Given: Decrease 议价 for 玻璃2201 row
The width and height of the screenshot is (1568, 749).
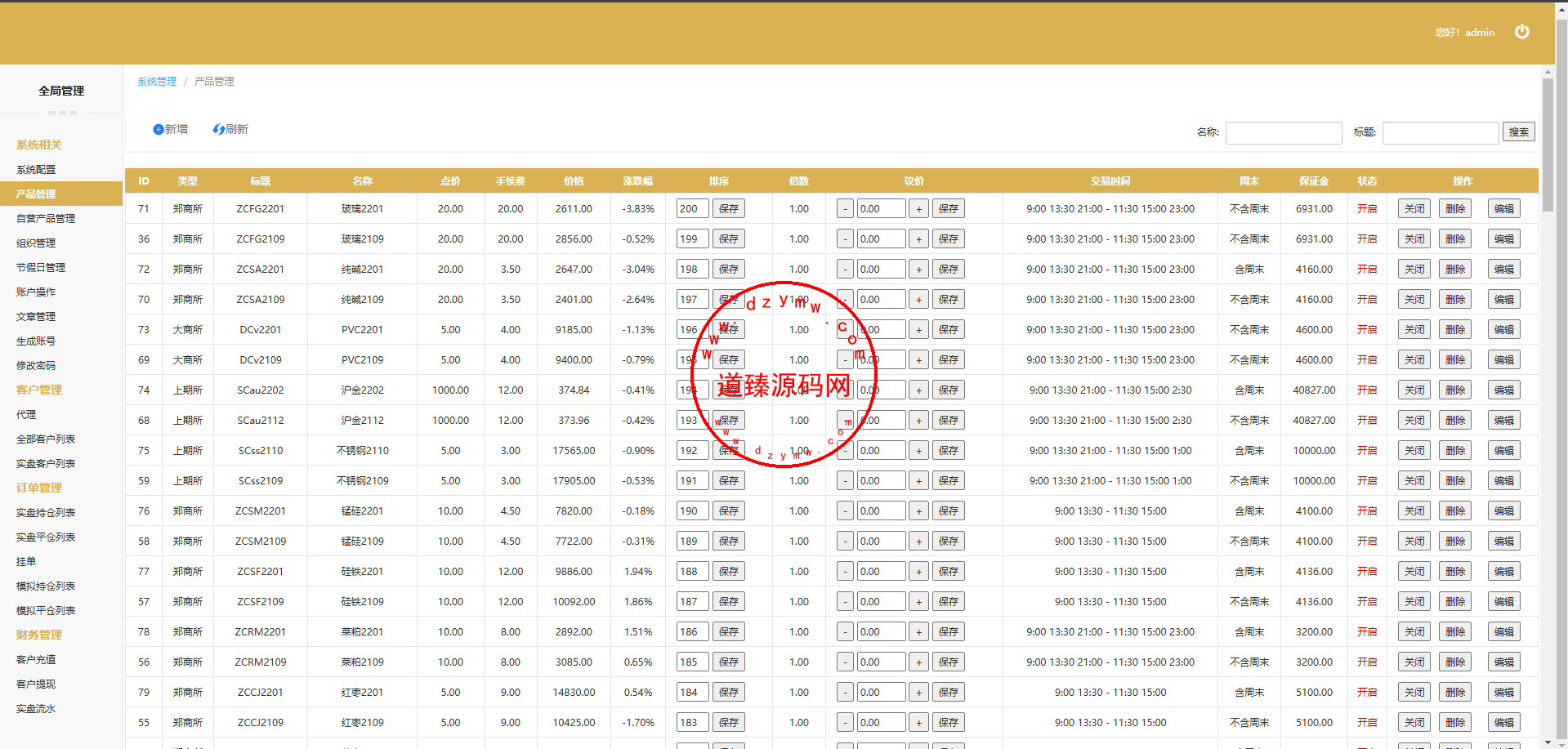Looking at the screenshot, I should 845,209.
